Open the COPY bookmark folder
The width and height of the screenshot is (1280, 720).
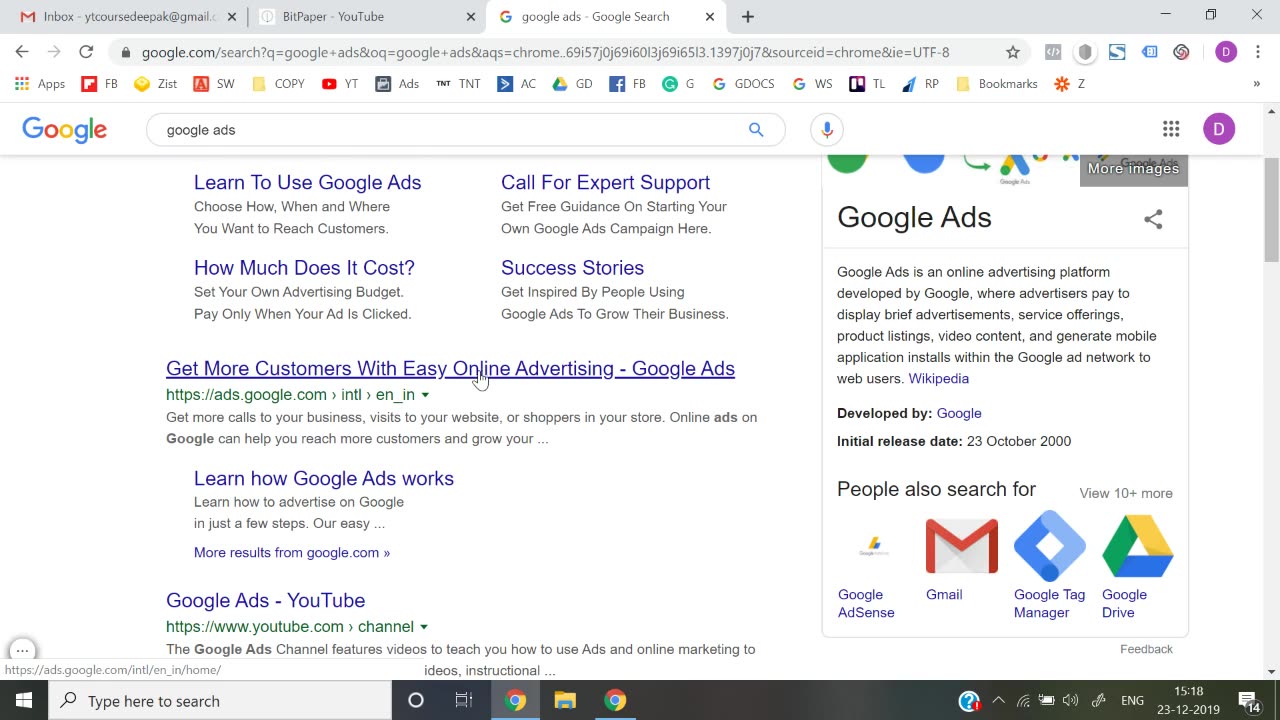(x=278, y=84)
